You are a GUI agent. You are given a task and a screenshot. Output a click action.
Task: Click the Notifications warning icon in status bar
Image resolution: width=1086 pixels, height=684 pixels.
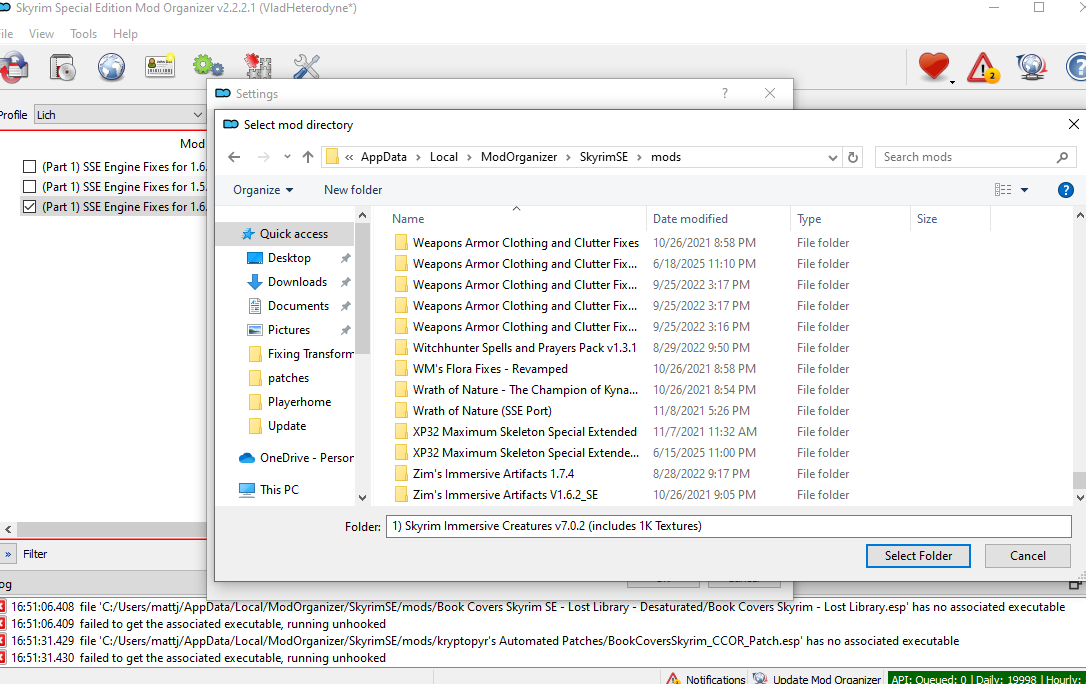pyautogui.click(x=673, y=678)
